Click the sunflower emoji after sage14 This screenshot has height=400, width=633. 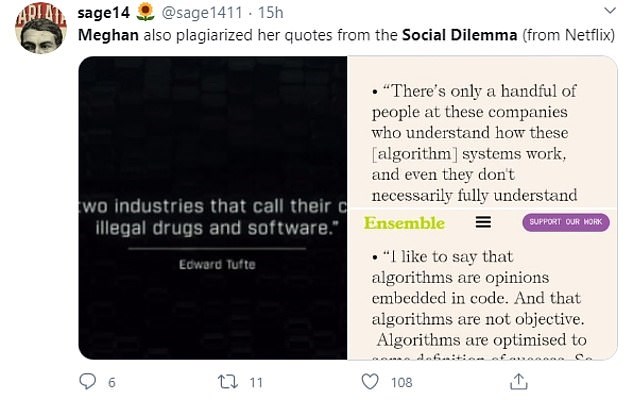point(145,12)
